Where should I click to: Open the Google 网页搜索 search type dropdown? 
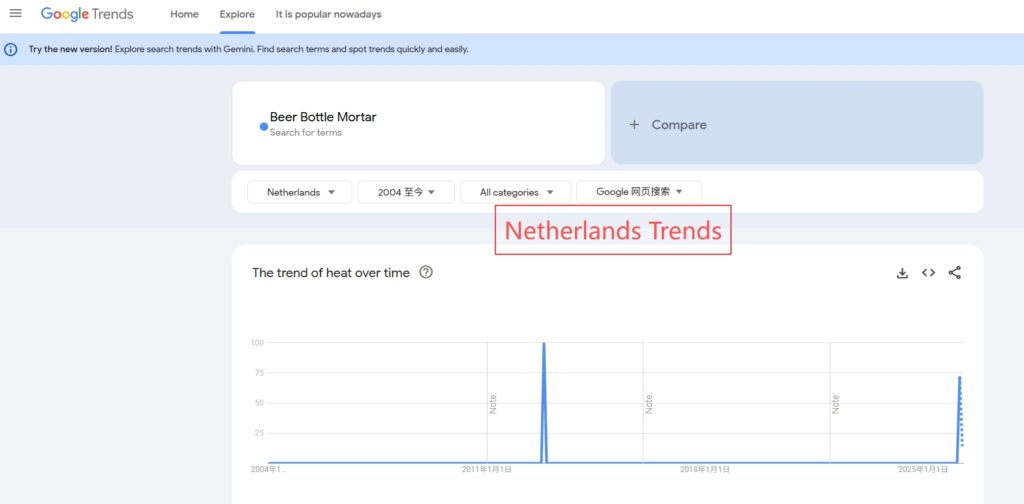(639, 192)
